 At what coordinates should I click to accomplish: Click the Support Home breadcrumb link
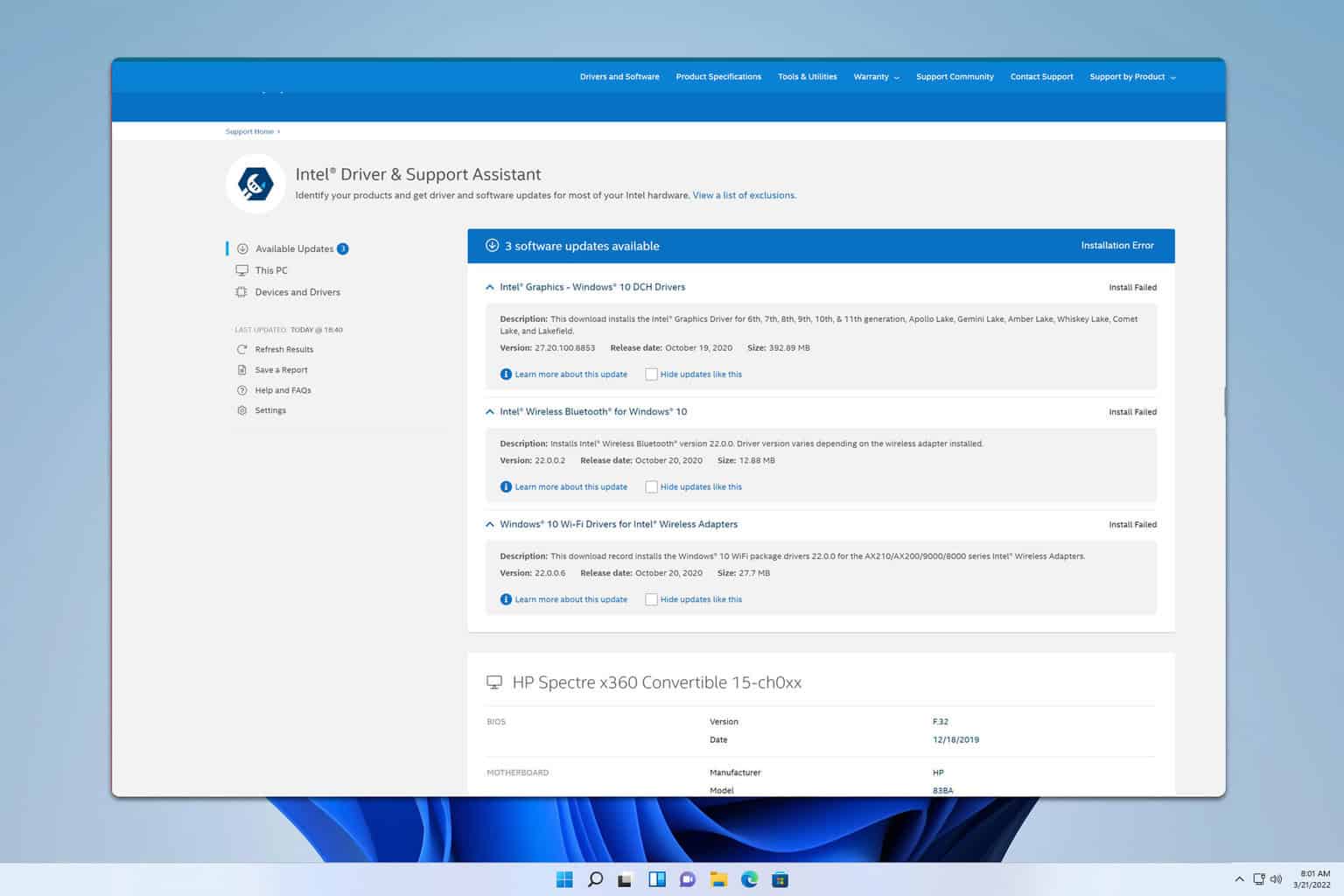[x=249, y=131]
